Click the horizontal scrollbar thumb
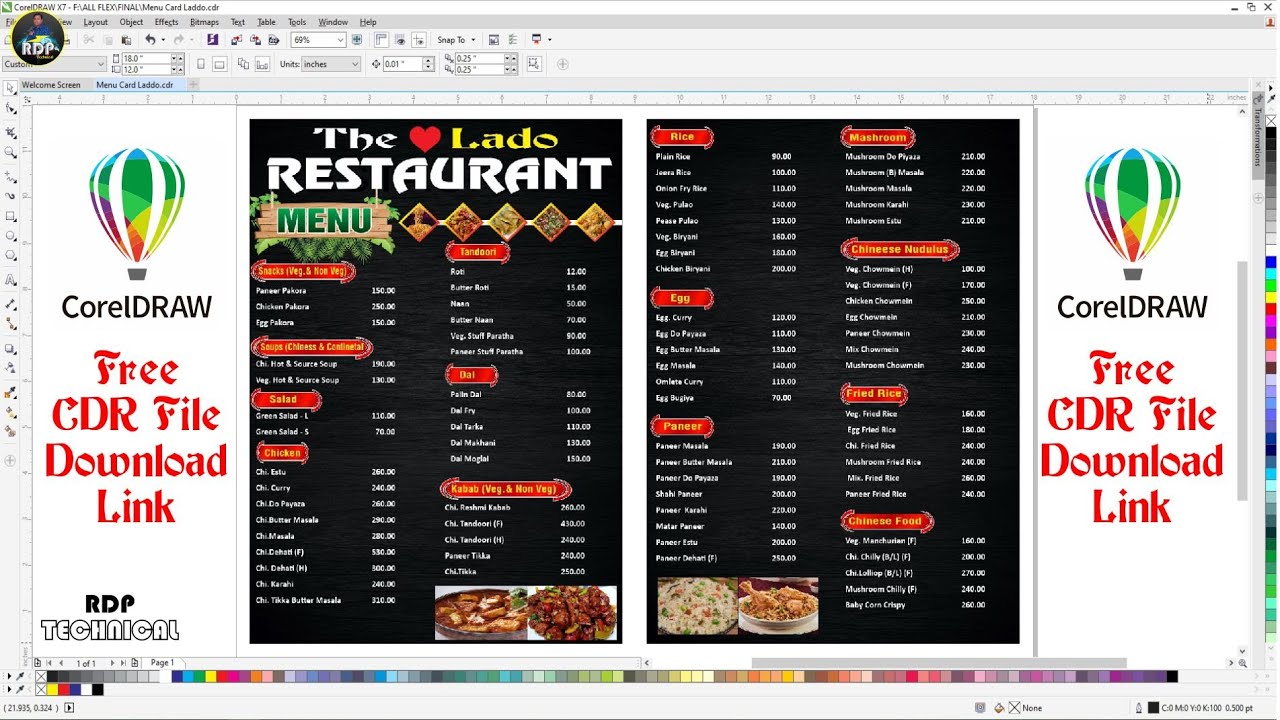The width and height of the screenshot is (1280, 720). click(x=939, y=663)
